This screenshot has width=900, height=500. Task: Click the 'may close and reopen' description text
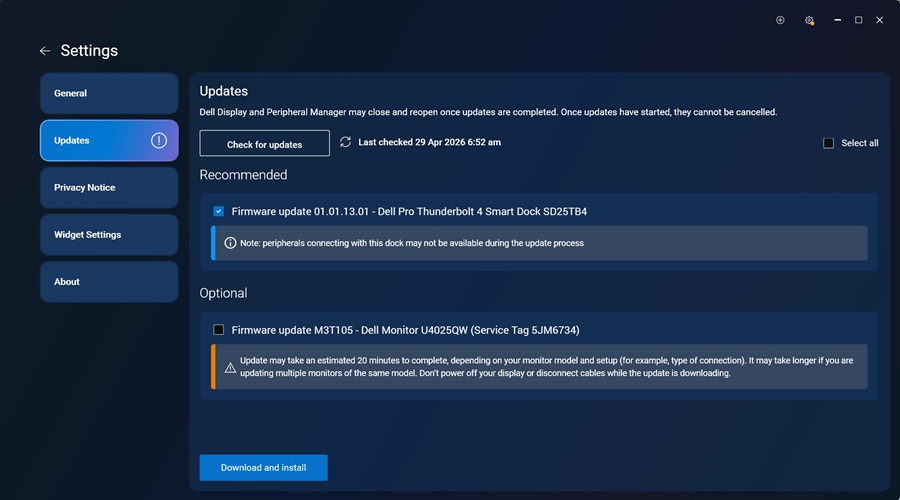[x=488, y=112]
